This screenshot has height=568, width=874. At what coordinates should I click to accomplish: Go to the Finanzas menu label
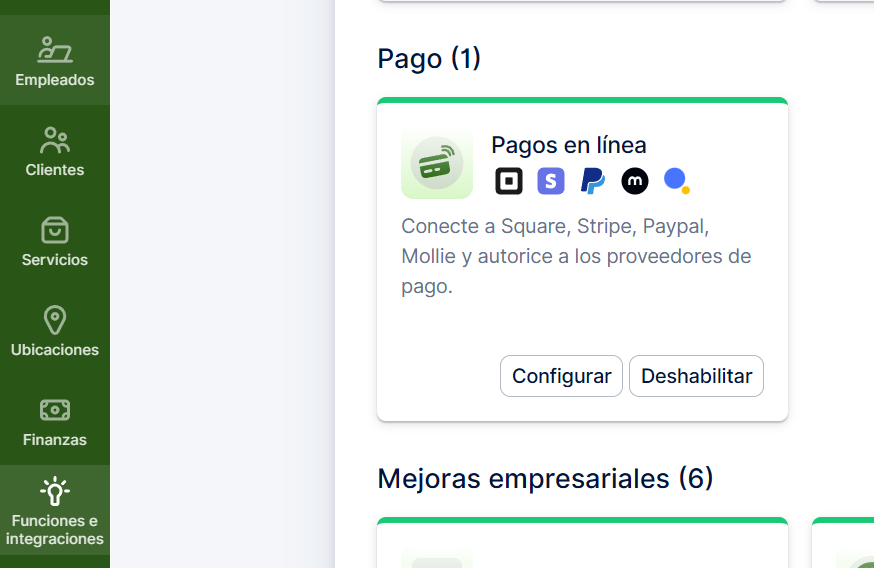click(x=55, y=440)
